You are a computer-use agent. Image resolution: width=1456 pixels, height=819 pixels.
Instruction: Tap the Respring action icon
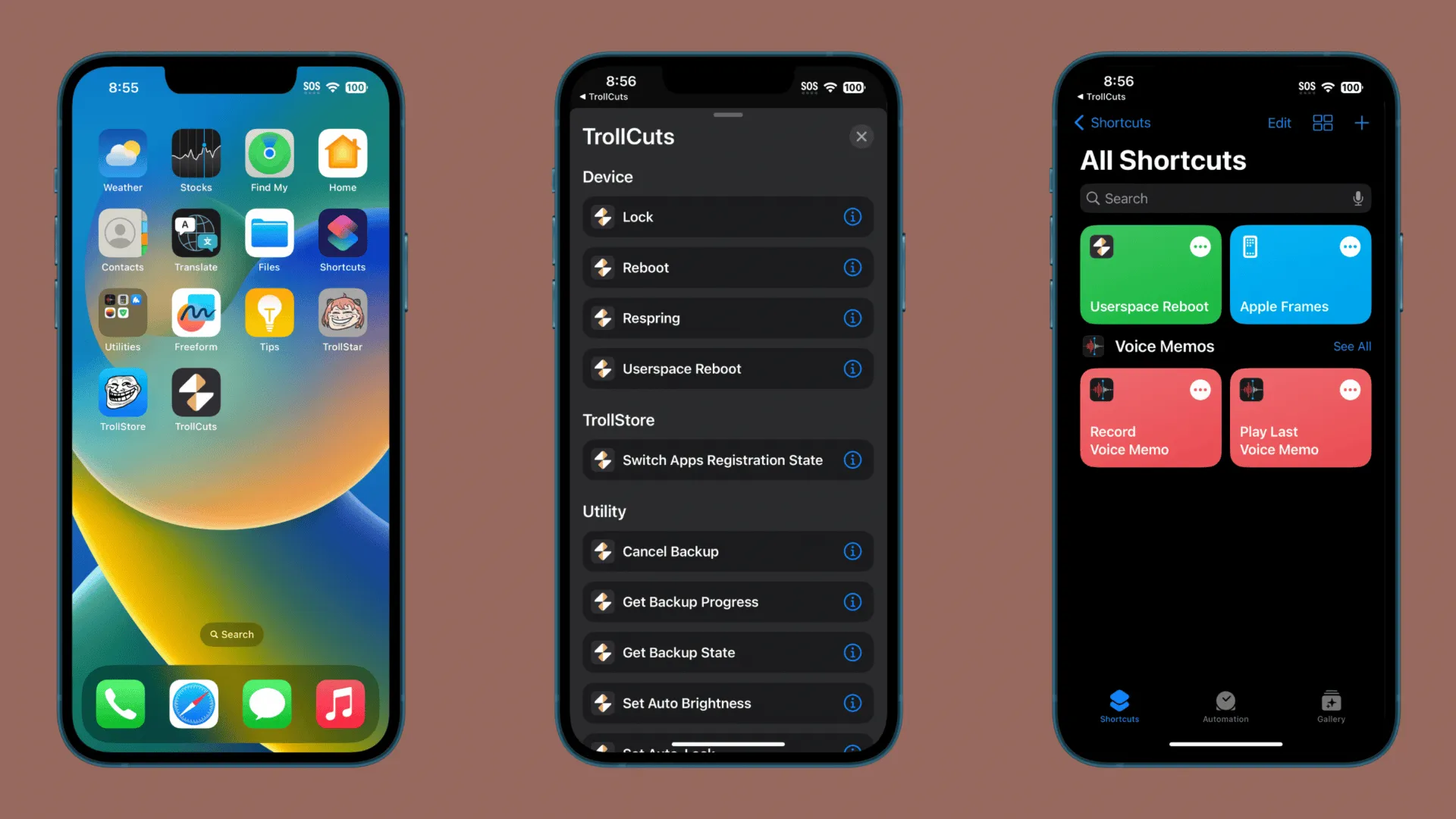602,318
